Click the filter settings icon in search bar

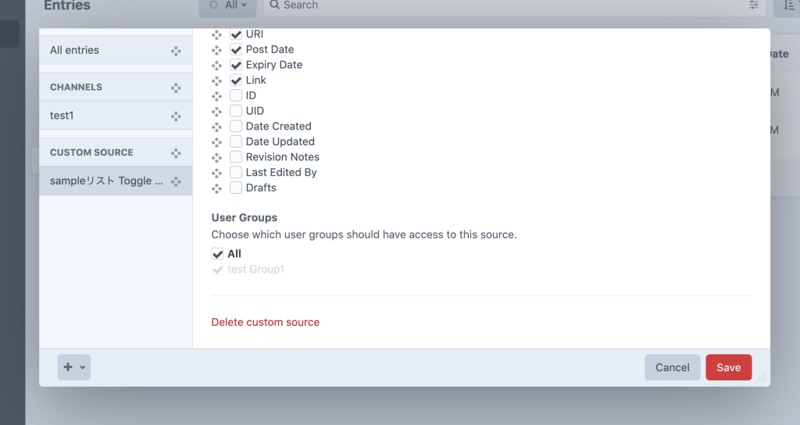(x=754, y=6)
